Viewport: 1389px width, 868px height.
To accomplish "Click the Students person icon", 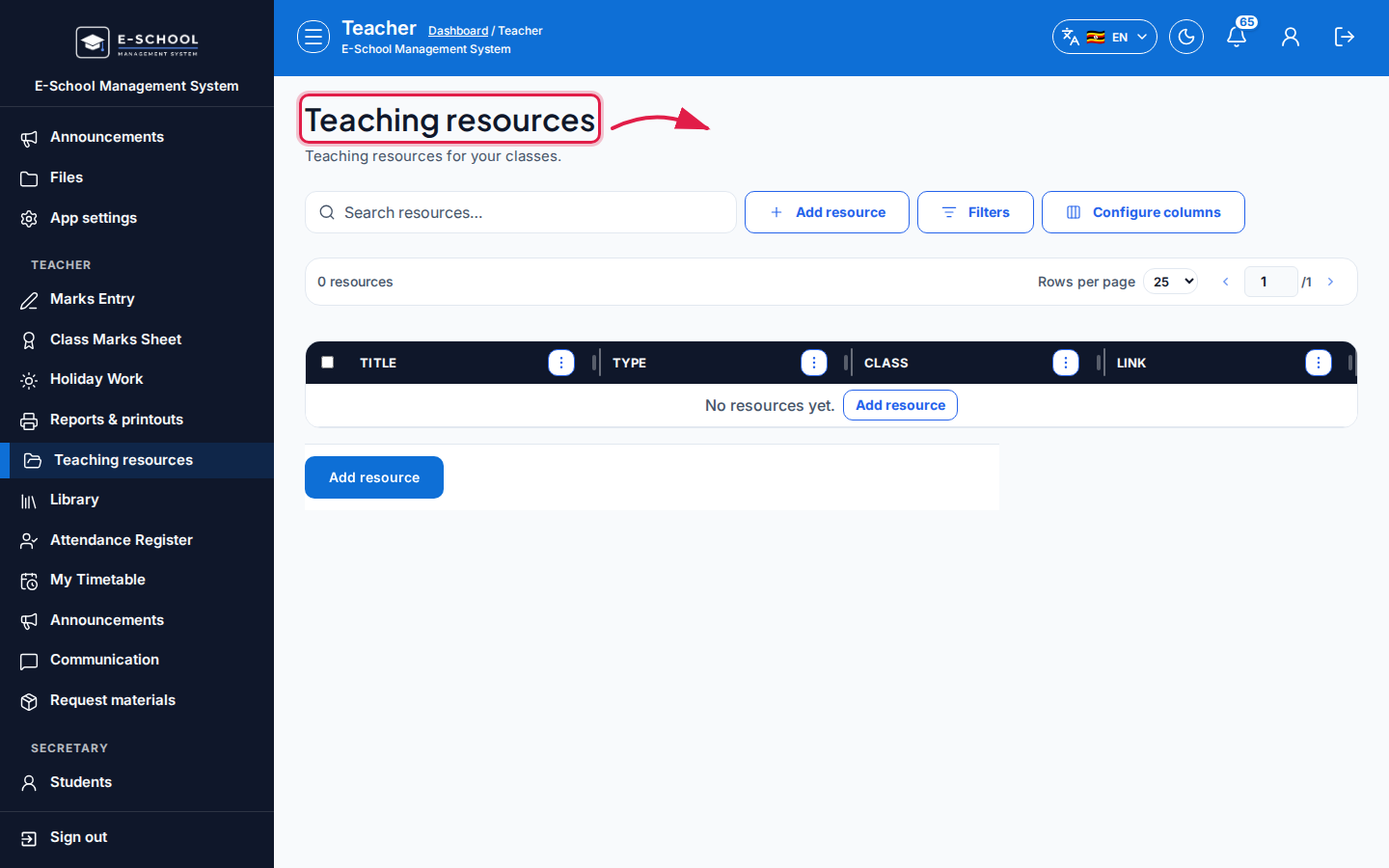I will point(29,783).
